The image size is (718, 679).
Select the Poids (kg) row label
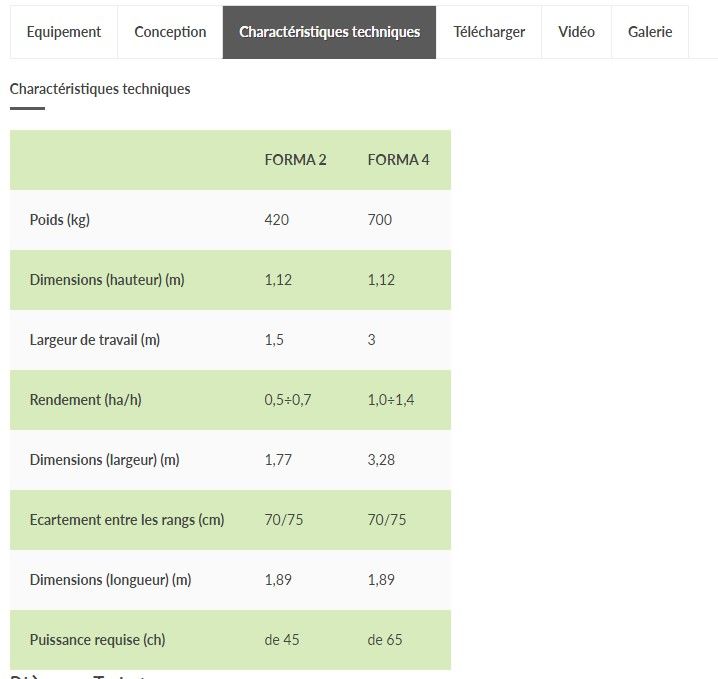60,220
